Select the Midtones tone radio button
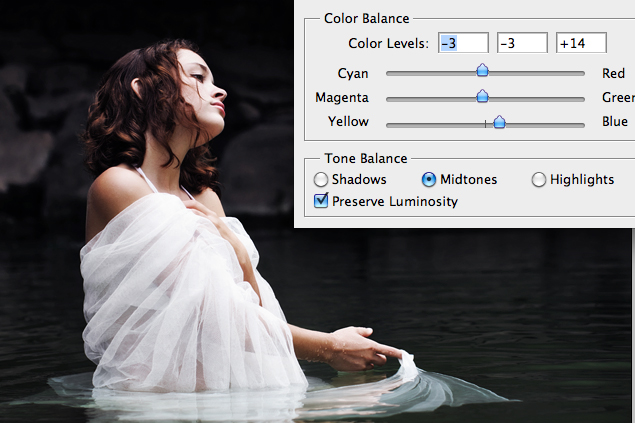 429,179
